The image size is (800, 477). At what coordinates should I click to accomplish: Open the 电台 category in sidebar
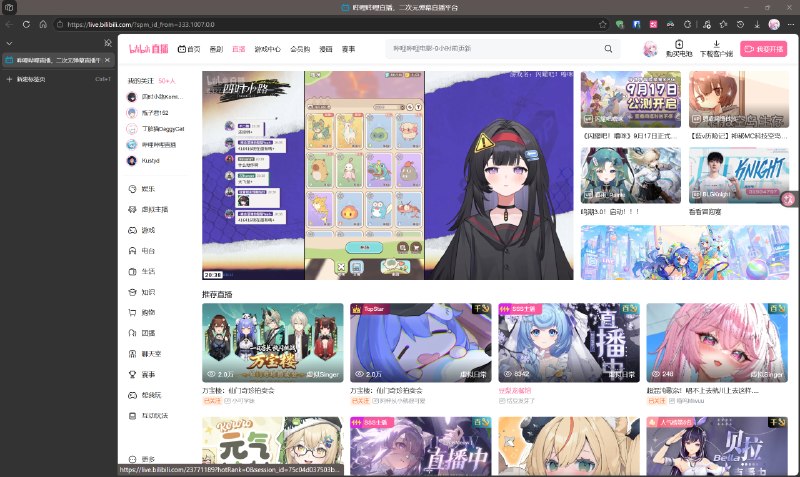(141, 250)
